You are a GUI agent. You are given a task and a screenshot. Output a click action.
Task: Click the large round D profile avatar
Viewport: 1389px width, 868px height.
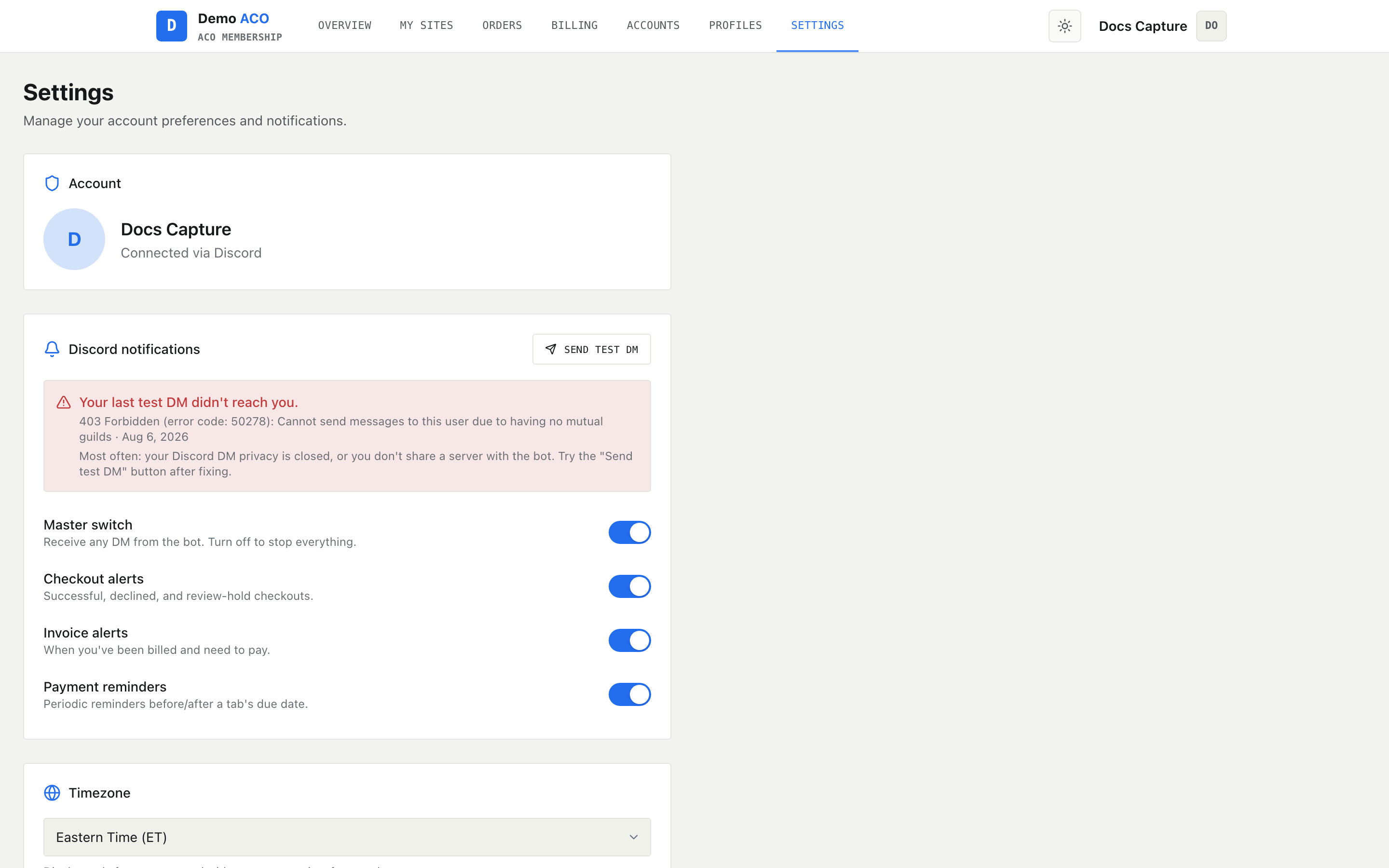click(74, 239)
